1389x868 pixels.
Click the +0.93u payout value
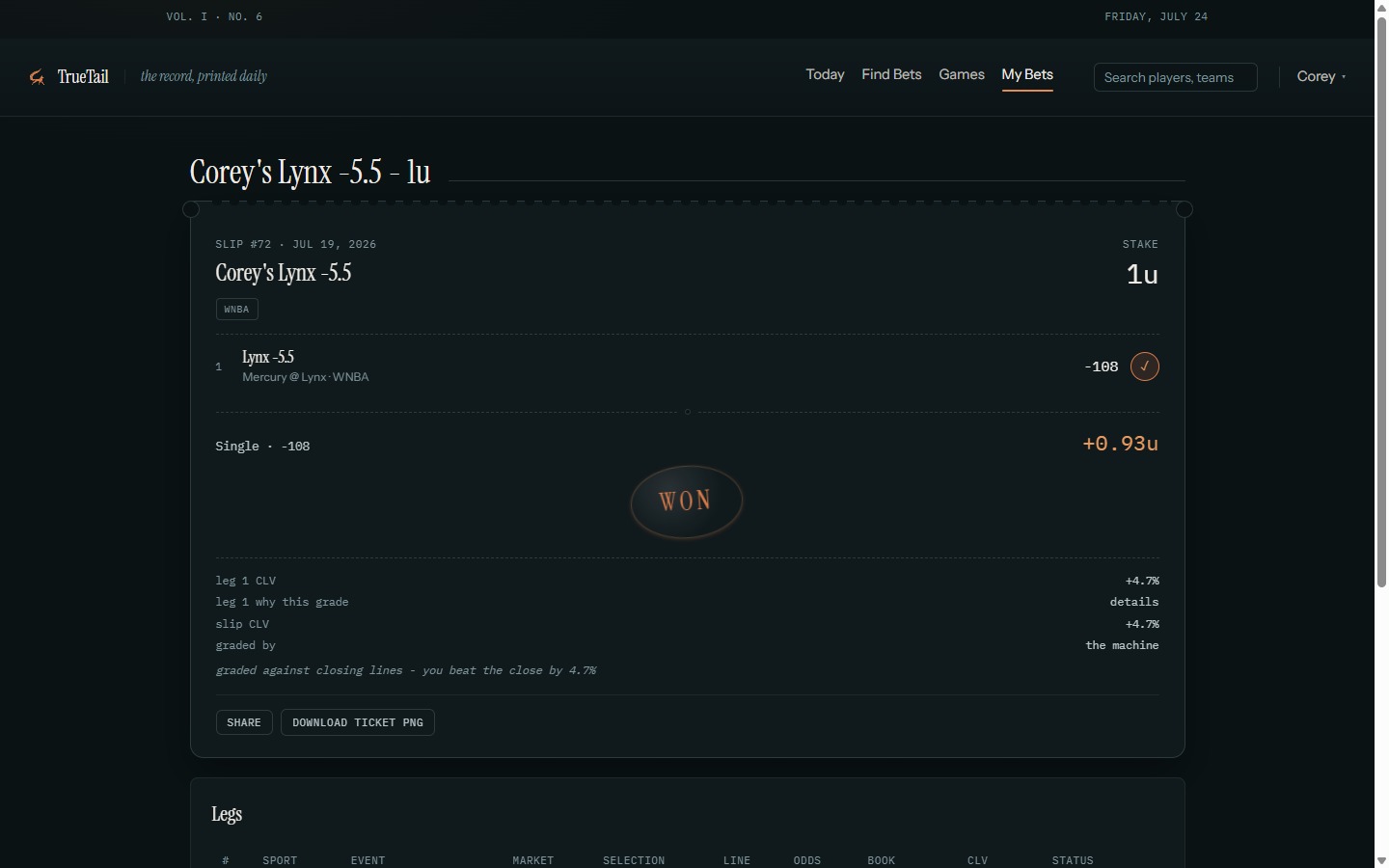click(x=1120, y=444)
